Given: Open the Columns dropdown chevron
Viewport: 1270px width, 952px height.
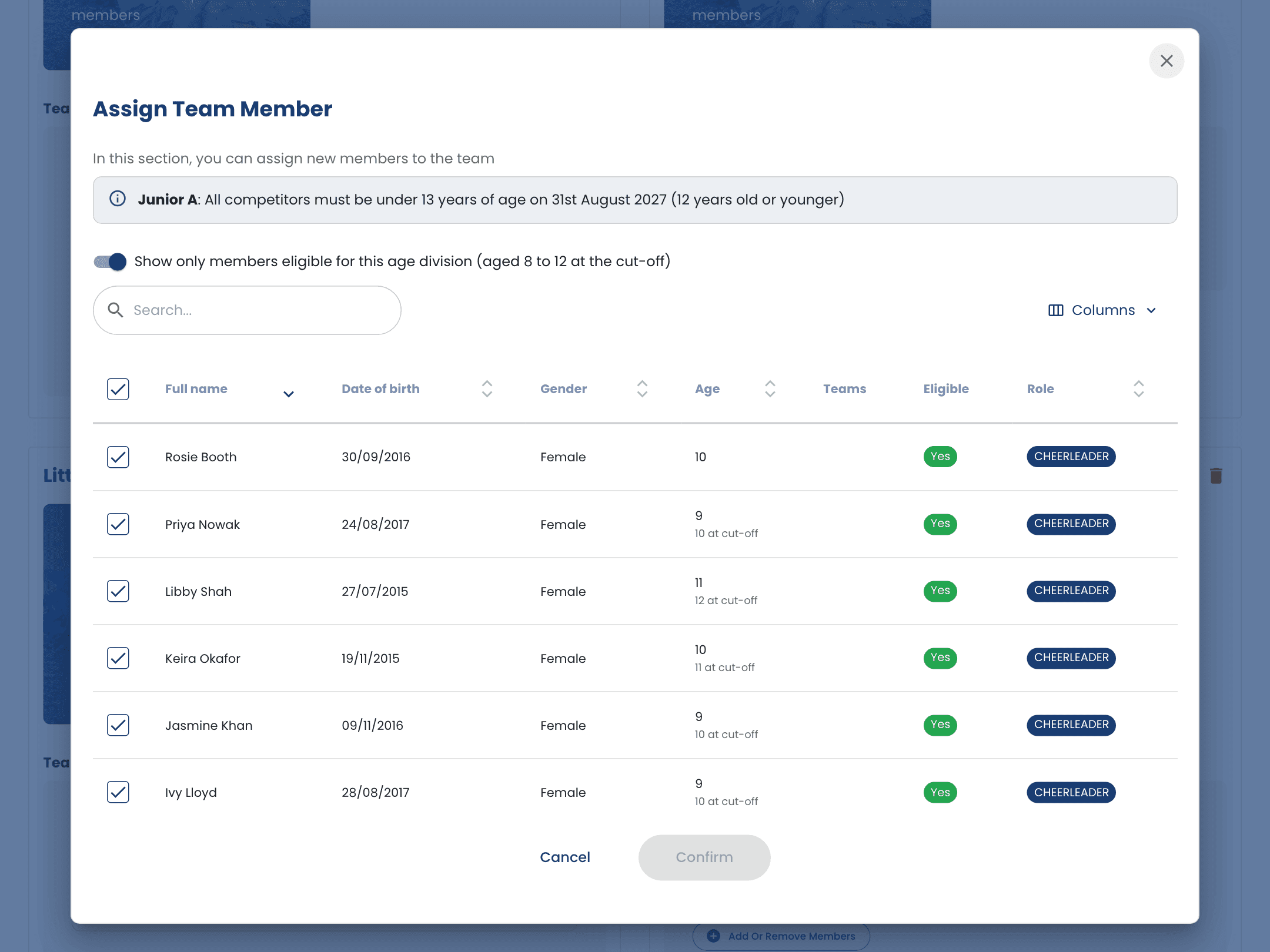Looking at the screenshot, I should [x=1151, y=310].
